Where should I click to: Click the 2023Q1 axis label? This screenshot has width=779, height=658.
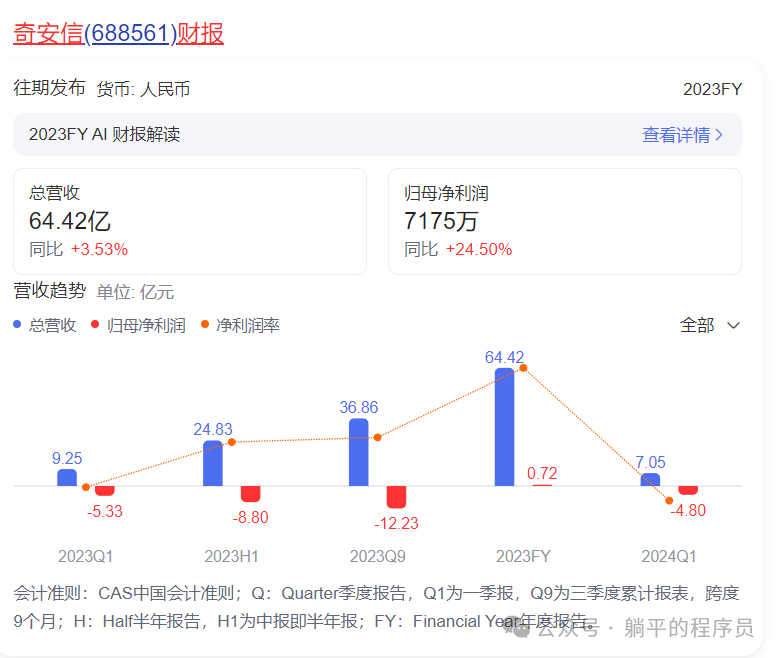coord(85,556)
